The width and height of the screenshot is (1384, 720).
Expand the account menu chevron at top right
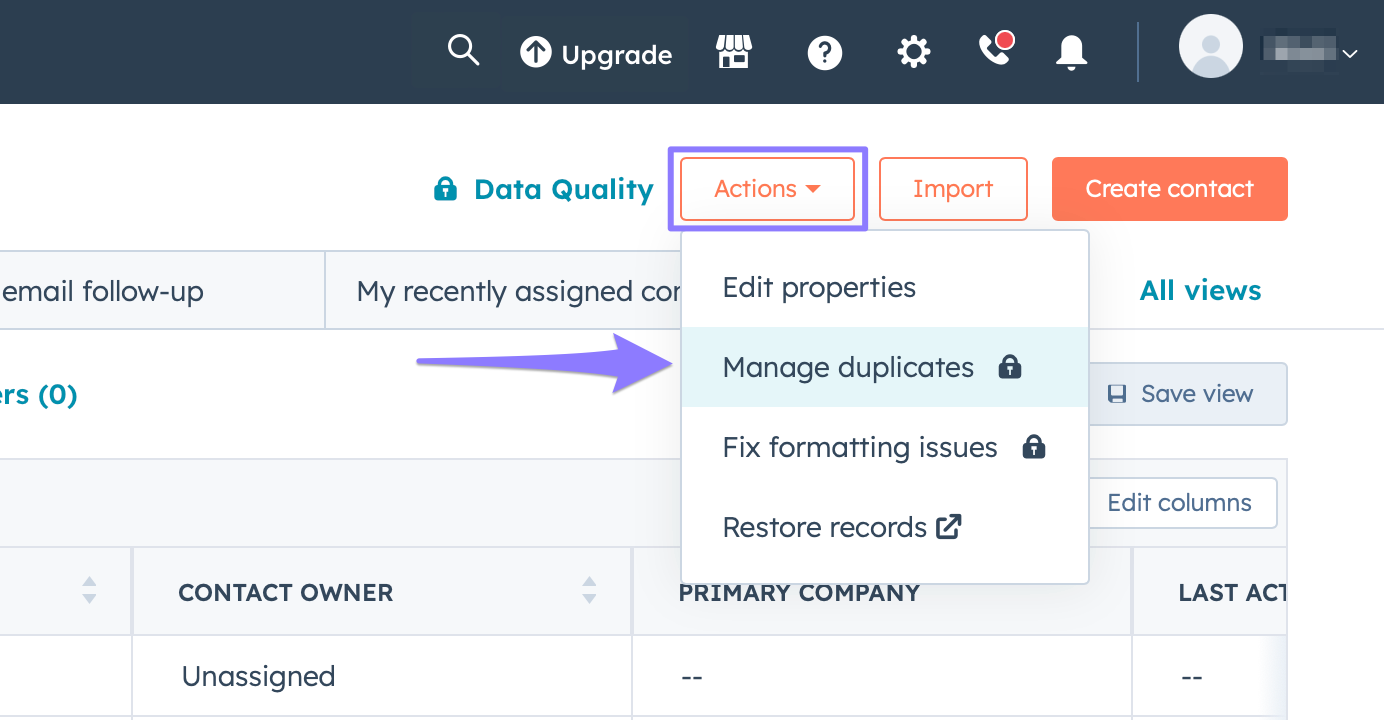(1352, 53)
